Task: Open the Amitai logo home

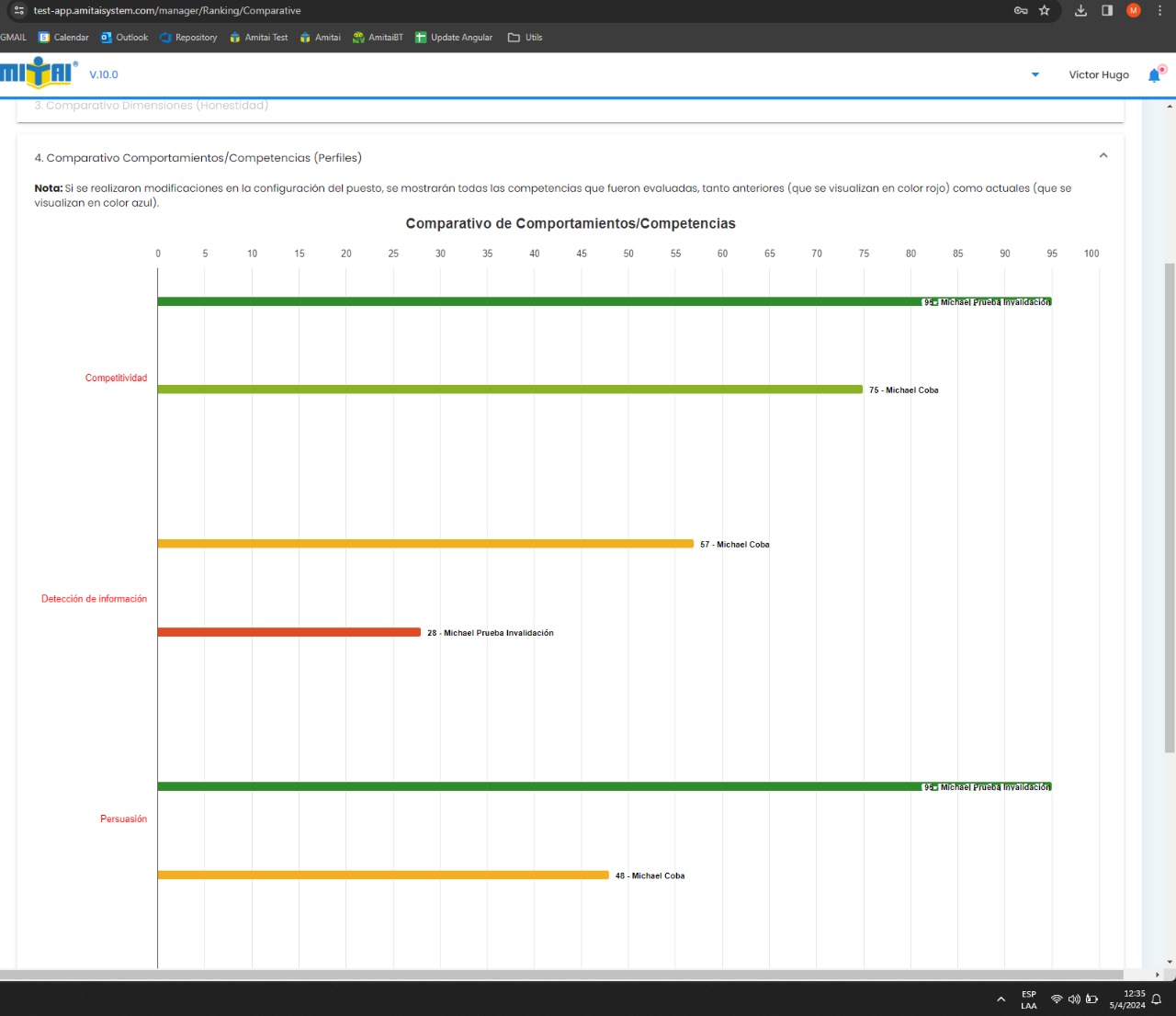Action: (x=38, y=73)
